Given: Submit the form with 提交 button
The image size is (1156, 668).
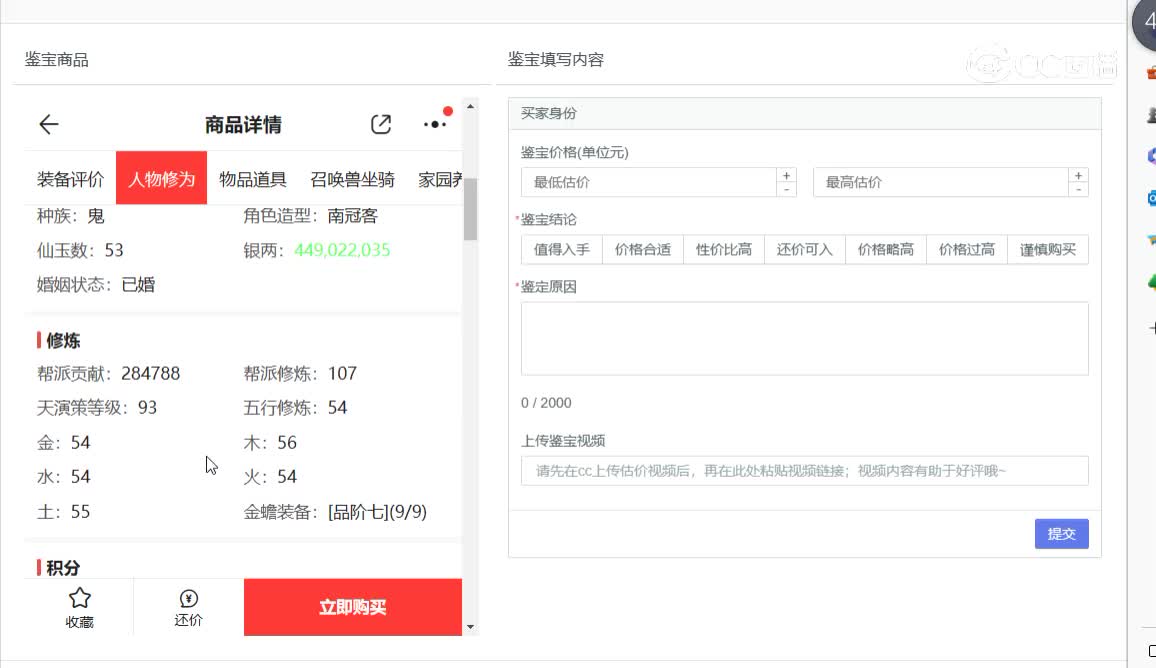Looking at the screenshot, I should [1061, 534].
